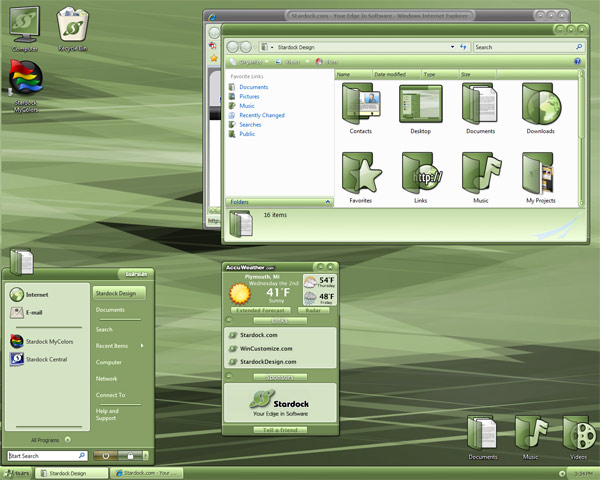Open the Views dropdown in Explorer toolbar
This screenshot has width=600, height=480.
coord(292,62)
